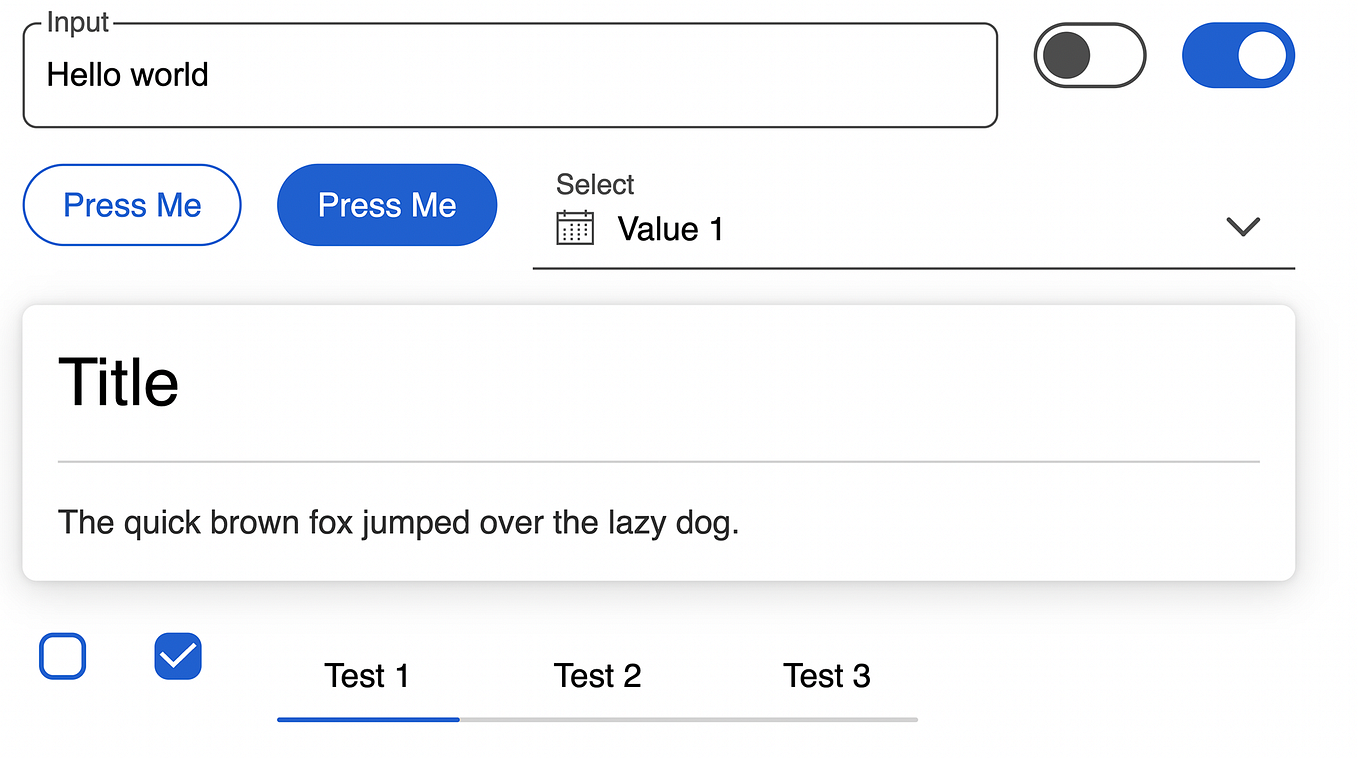This screenshot has height=758, width=1358.
Task: Disable the blue switched-on toggle
Action: 1238,55
